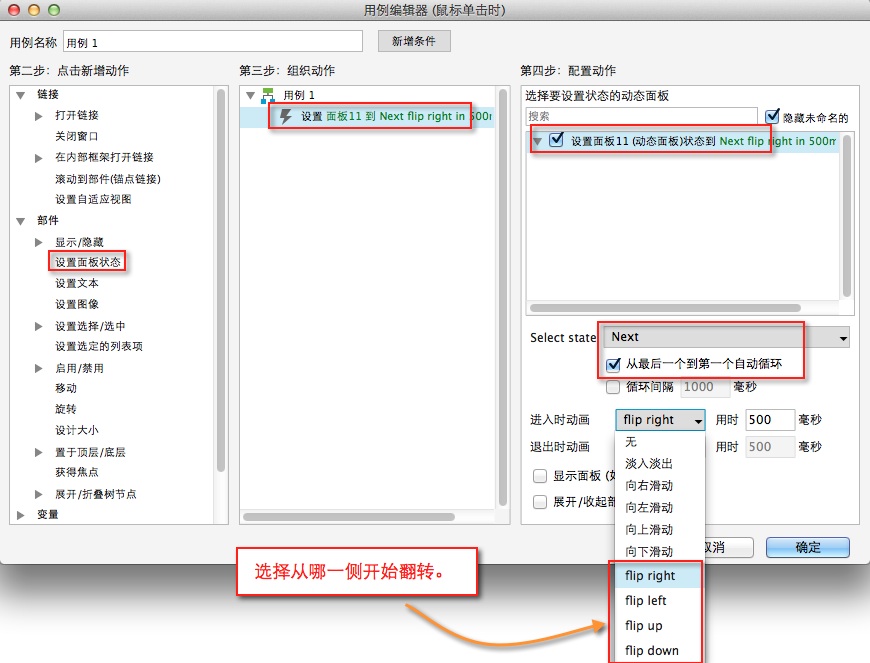Open the 进入时动画 flip right dropdown

[x=660, y=420]
